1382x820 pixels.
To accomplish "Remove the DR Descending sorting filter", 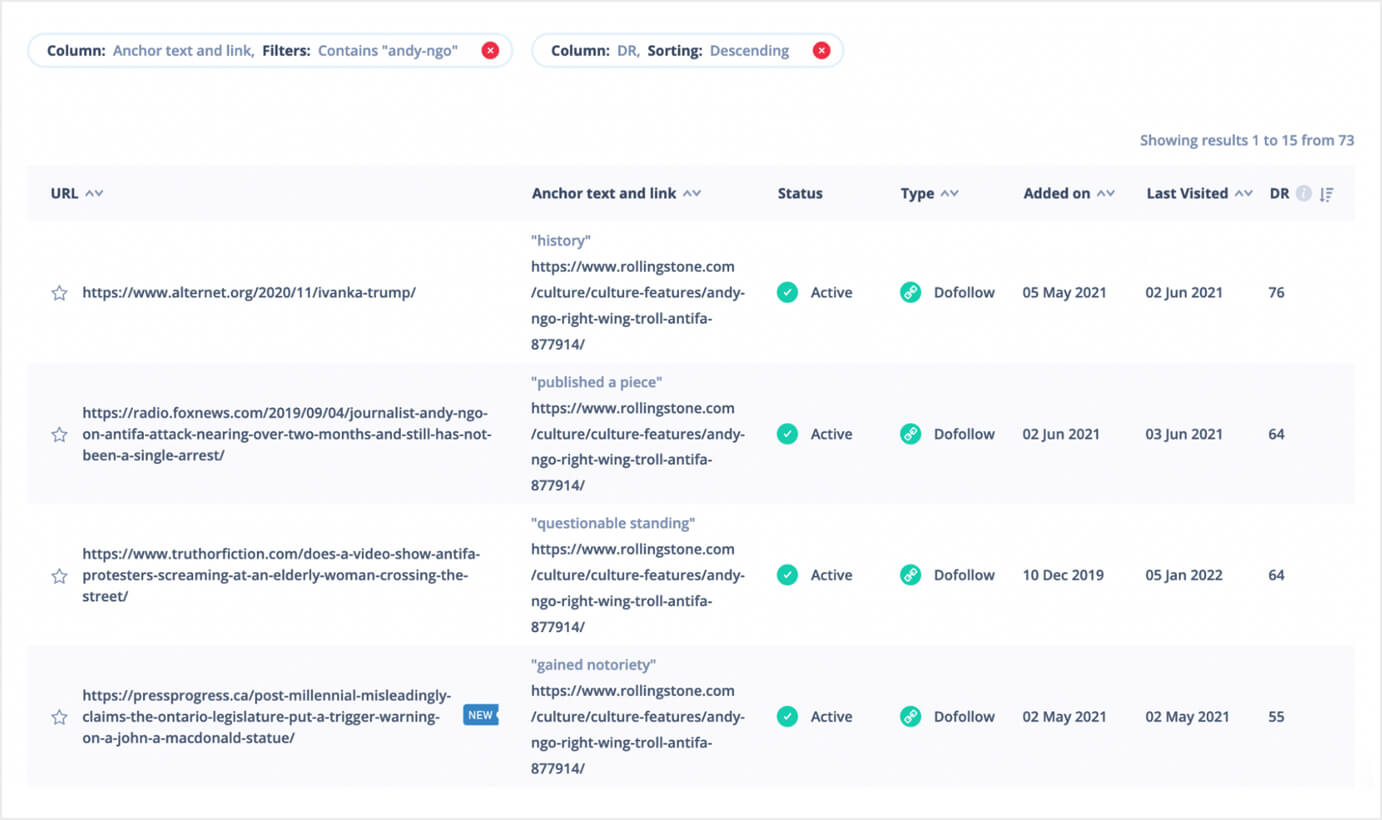I will 822,50.
